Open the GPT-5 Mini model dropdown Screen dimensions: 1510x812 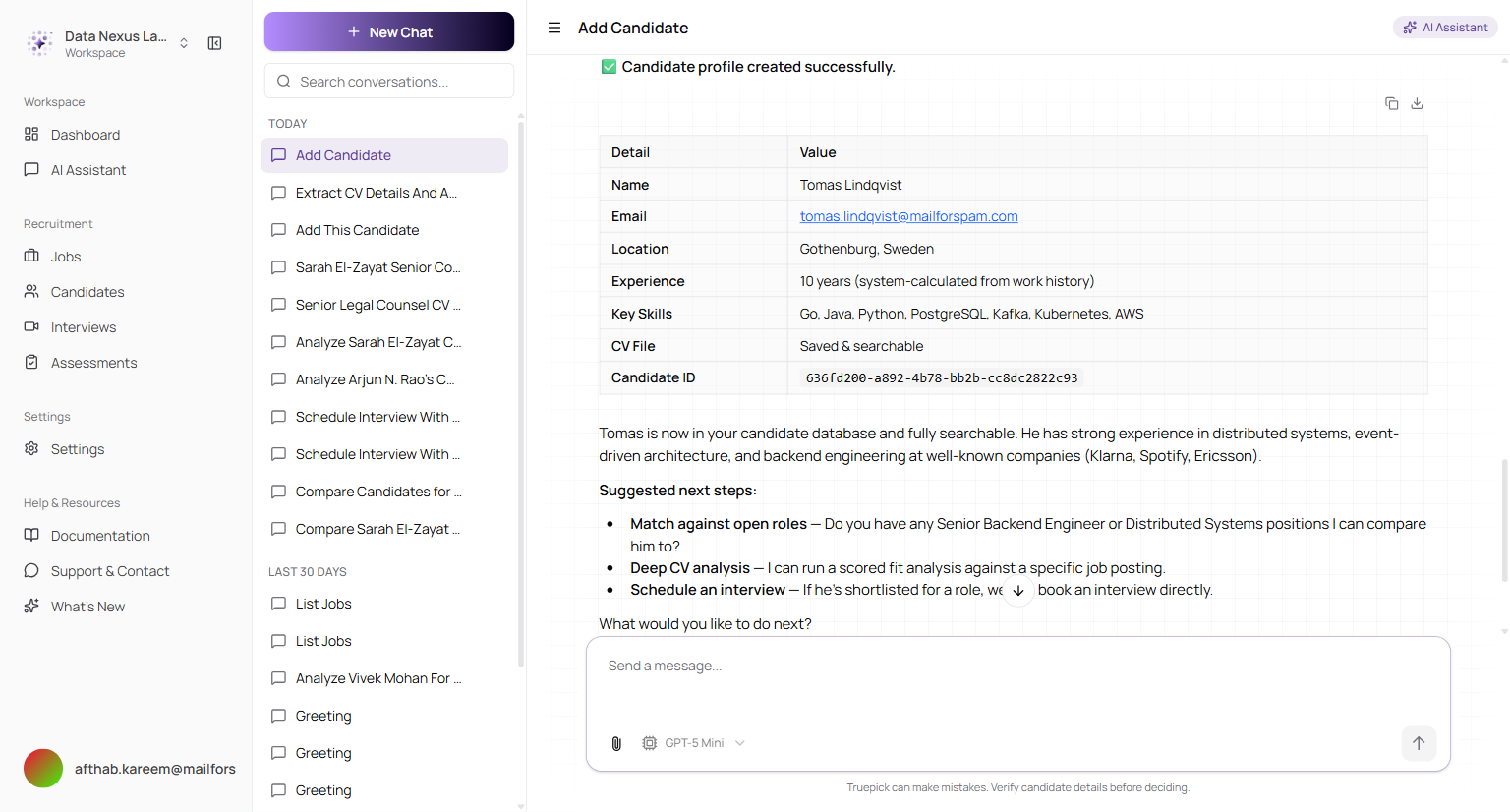point(694,743)
